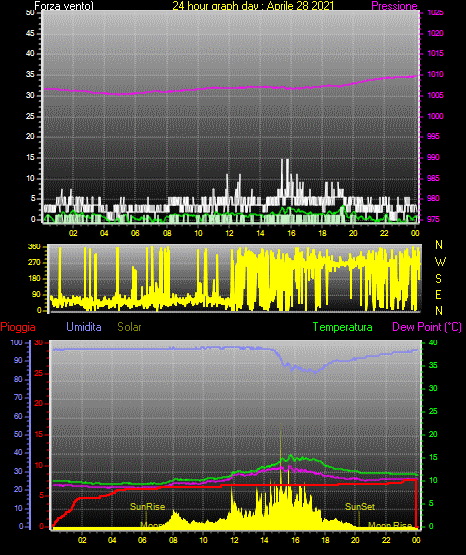The image size is (466, 555).
Task: Click hour 22 on the wind chart time axis
Action: [384, 233]
